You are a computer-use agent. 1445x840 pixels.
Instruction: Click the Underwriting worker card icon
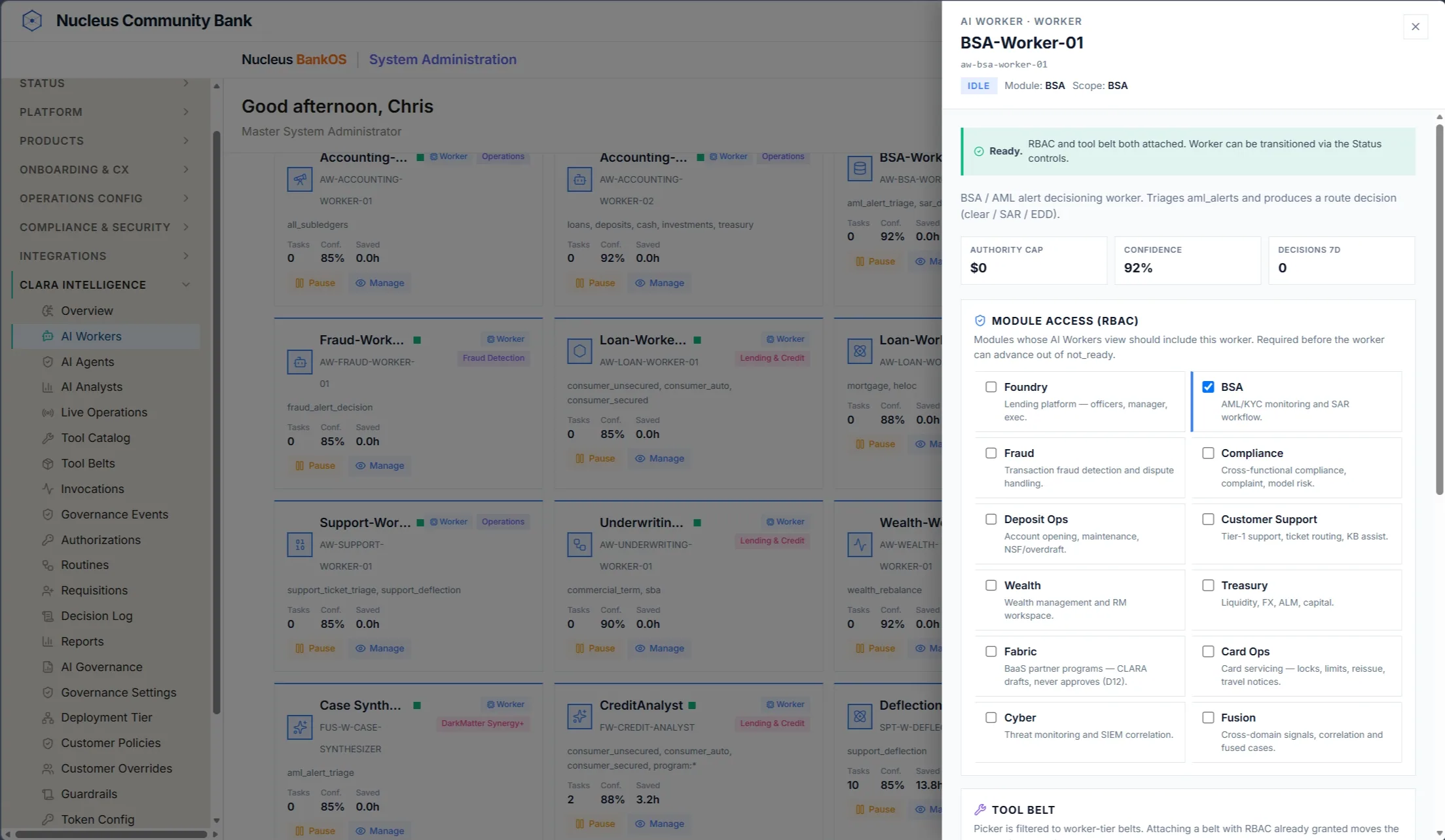tap(579, 545)
